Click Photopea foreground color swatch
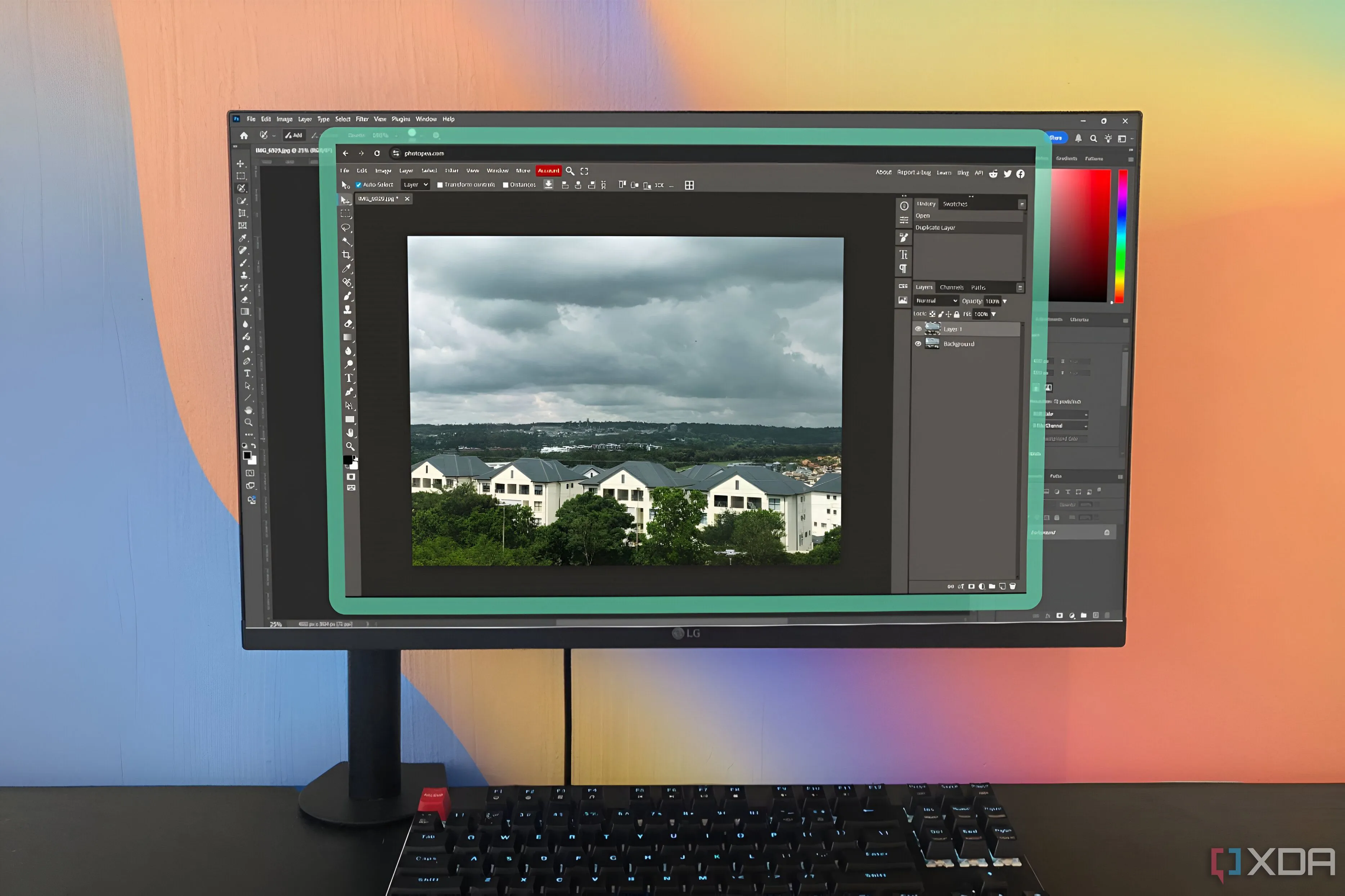The image size is (1345, 896). click(347, 460)
